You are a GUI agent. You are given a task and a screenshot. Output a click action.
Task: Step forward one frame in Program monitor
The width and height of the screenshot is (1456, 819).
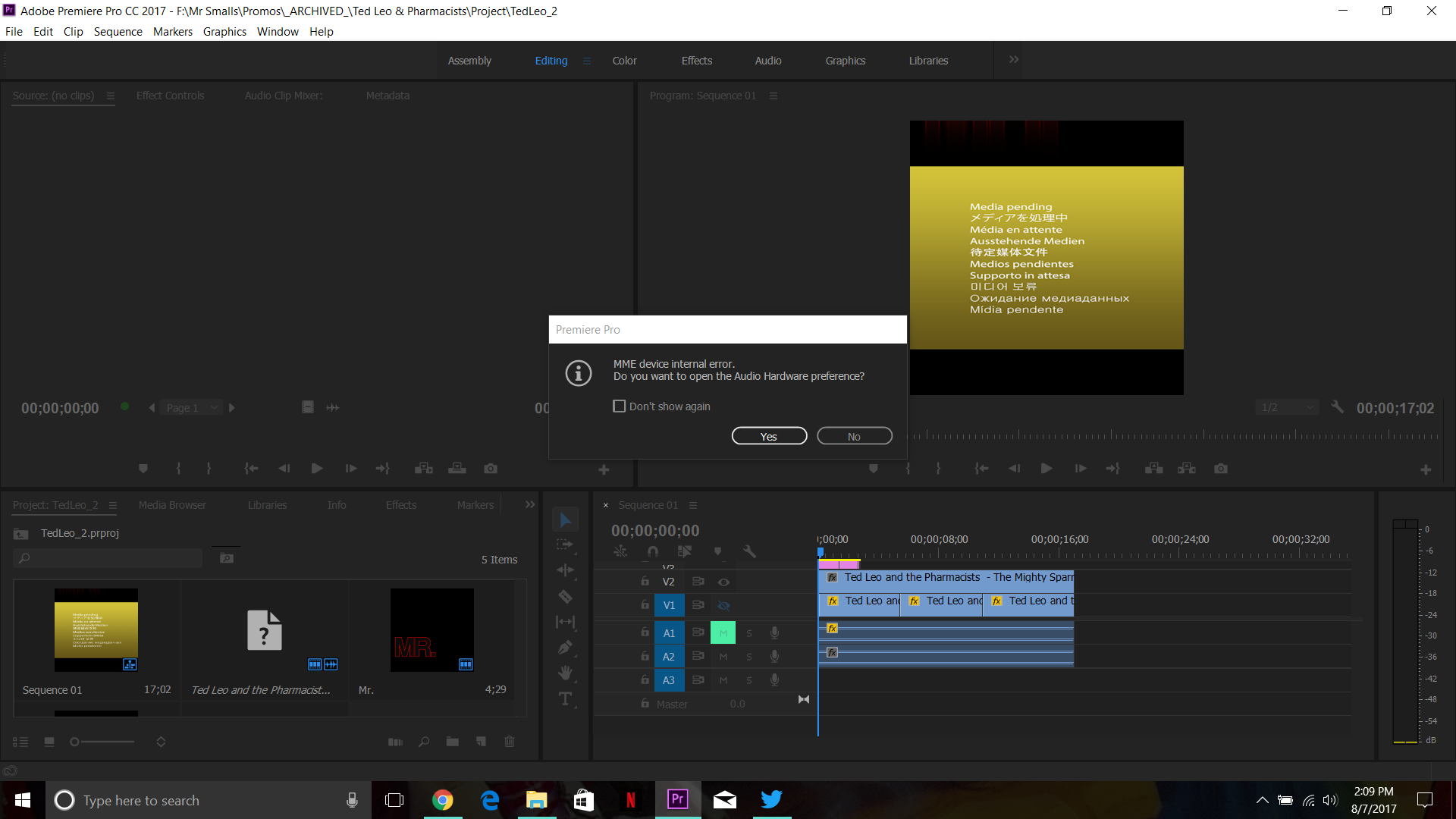point(1081,469)
